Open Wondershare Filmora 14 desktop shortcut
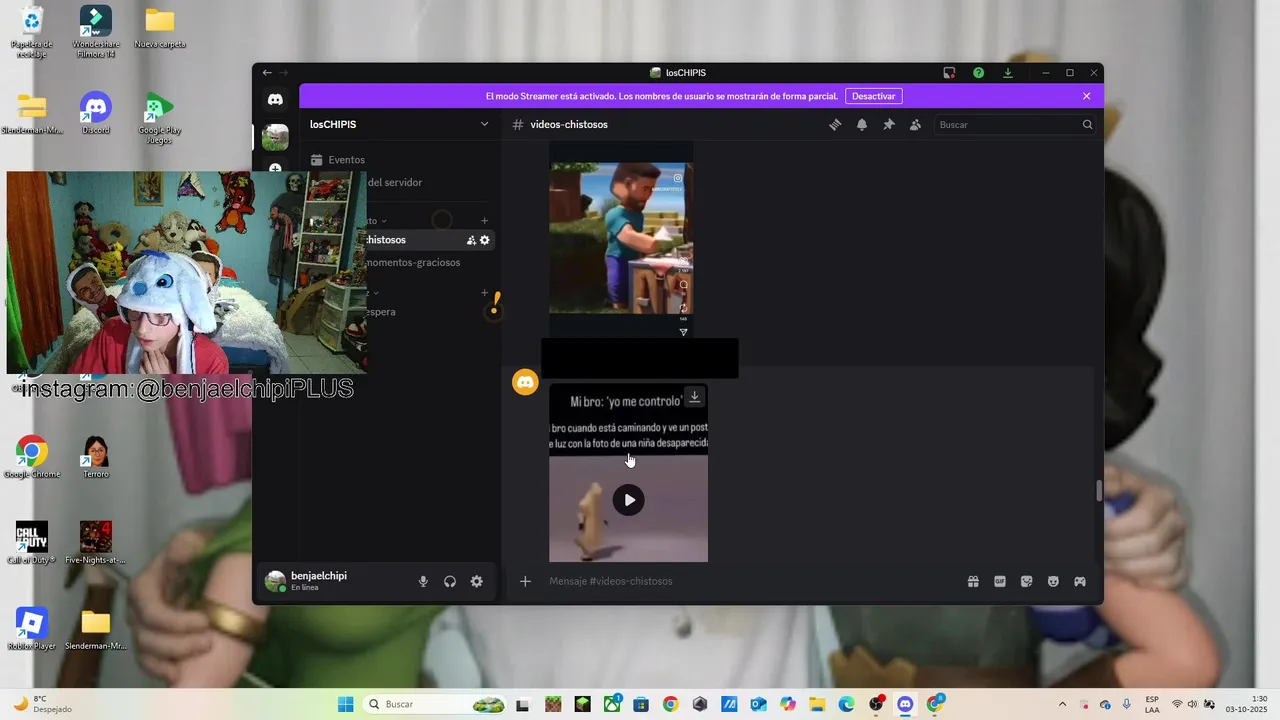1280x720 pixels. (96, 32)
